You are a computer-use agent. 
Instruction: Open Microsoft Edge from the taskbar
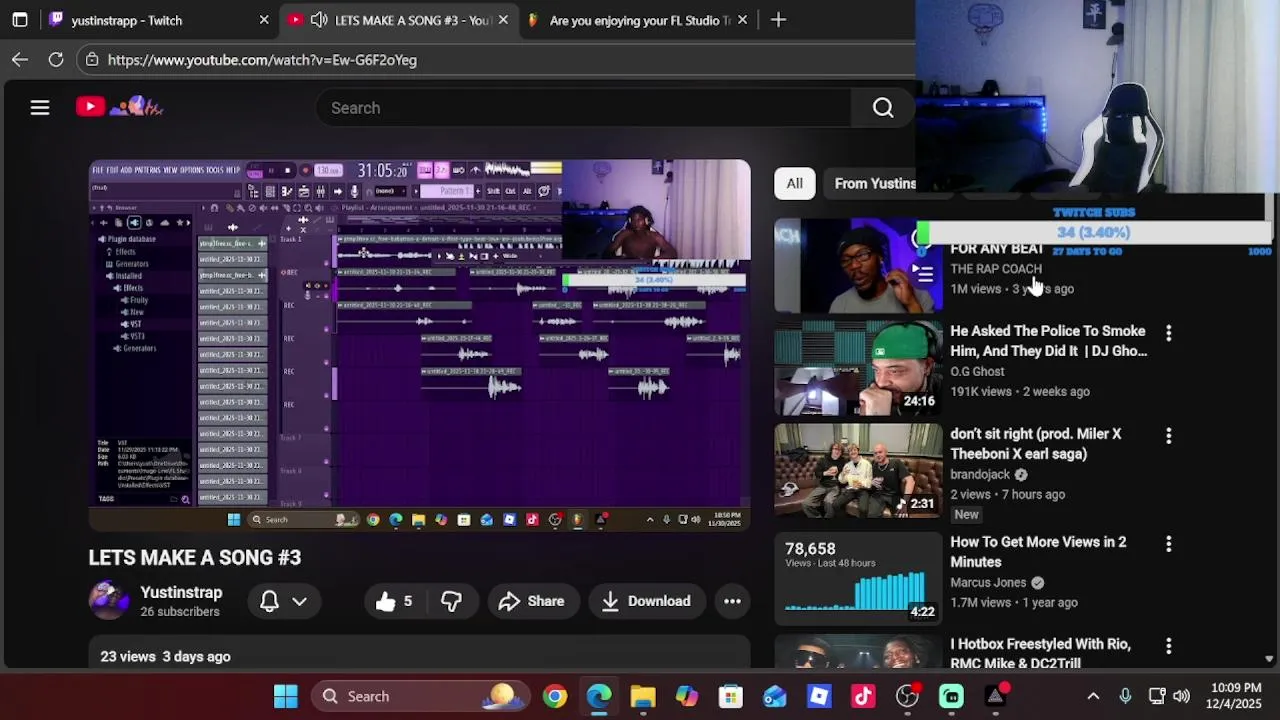tap(599, 696)
